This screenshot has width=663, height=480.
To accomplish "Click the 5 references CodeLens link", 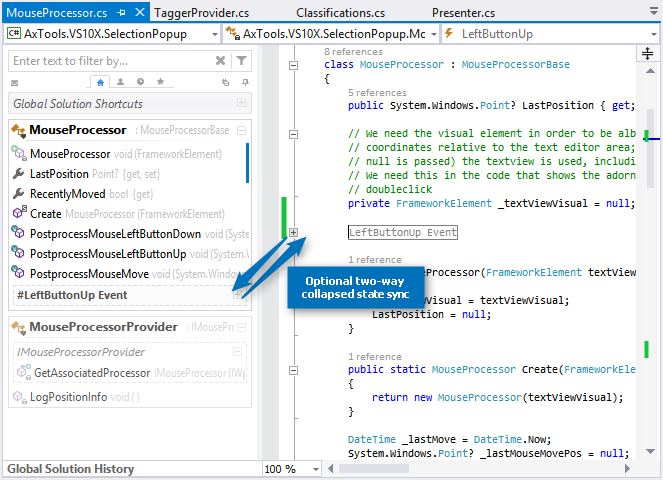I will coord(377,93).
